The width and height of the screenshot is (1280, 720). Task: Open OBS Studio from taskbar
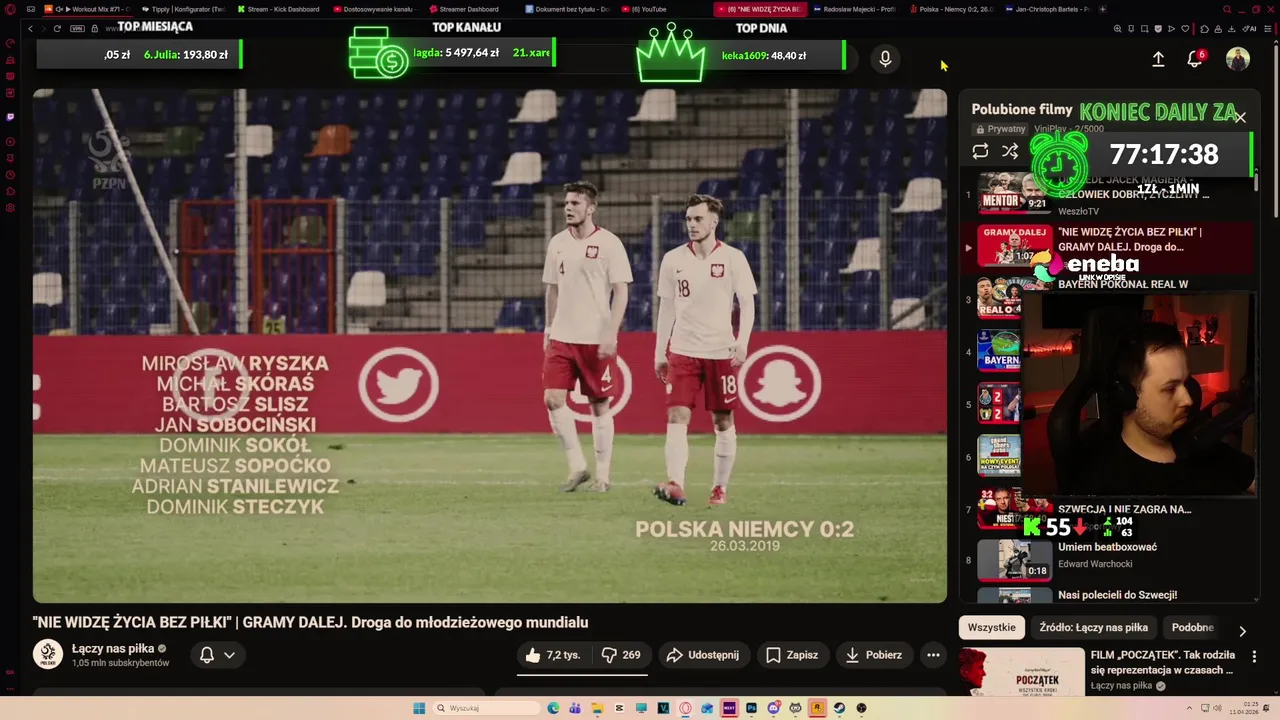pyautogui.click(x=861, y=708)
